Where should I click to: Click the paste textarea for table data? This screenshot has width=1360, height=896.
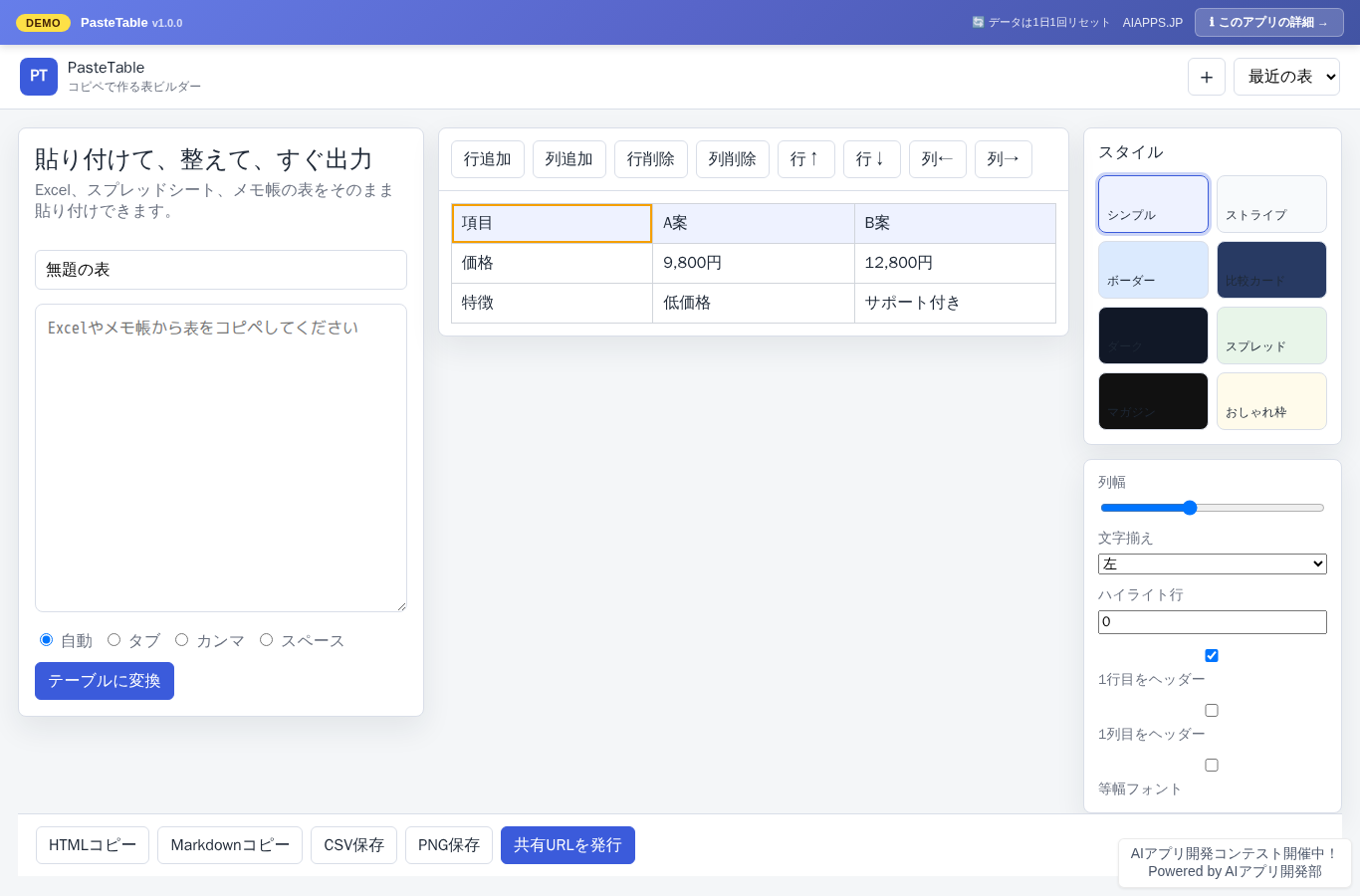pos(221,458)
